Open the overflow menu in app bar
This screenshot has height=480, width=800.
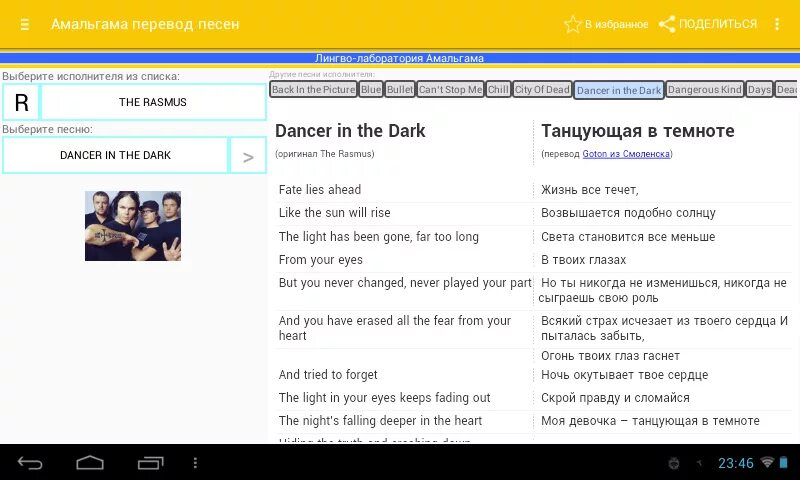point(777,24)
